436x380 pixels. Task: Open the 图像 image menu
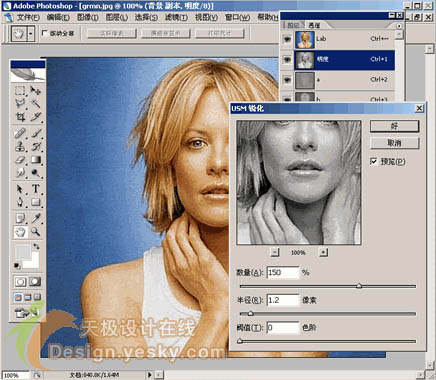(x=88, y=17)
